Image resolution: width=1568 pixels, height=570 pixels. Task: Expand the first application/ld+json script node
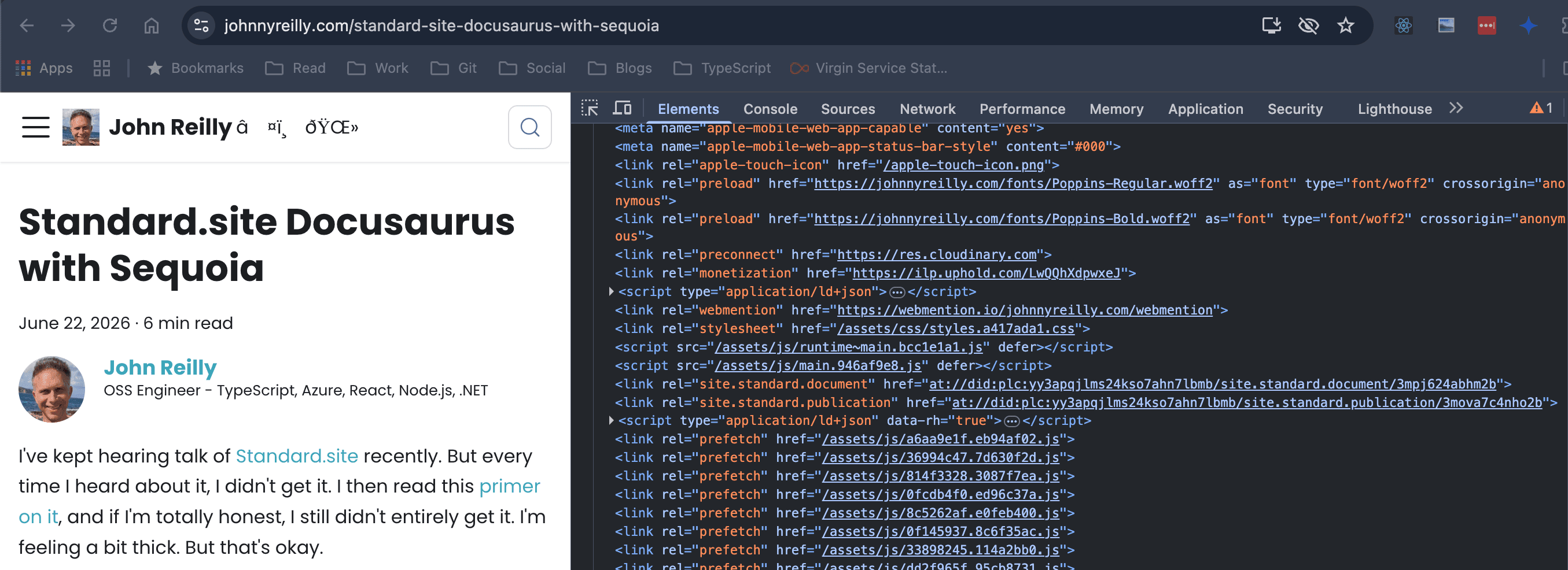pyautogui.click(x=611, y=291)
